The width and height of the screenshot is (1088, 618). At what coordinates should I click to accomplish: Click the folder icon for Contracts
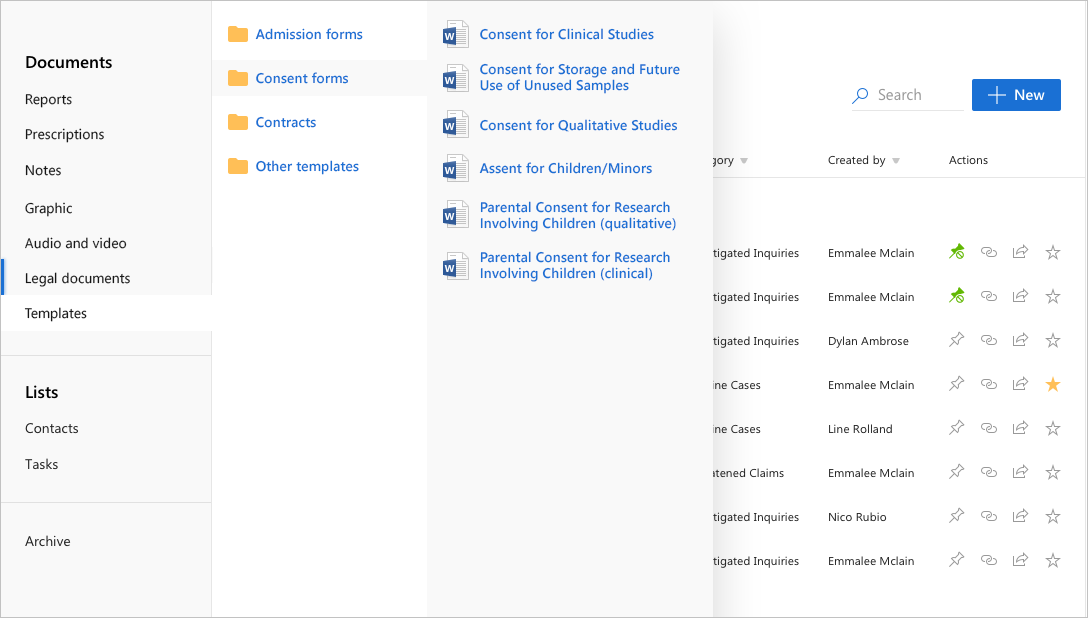click(237, 121)
